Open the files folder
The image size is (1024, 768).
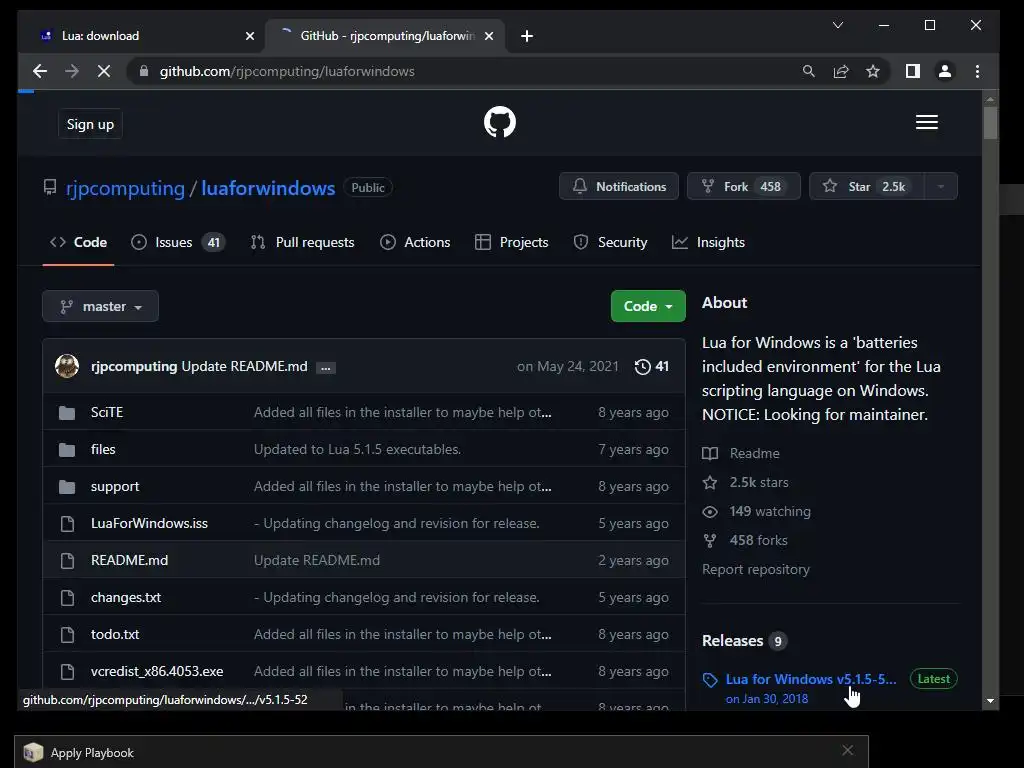[x=103, y=449]
